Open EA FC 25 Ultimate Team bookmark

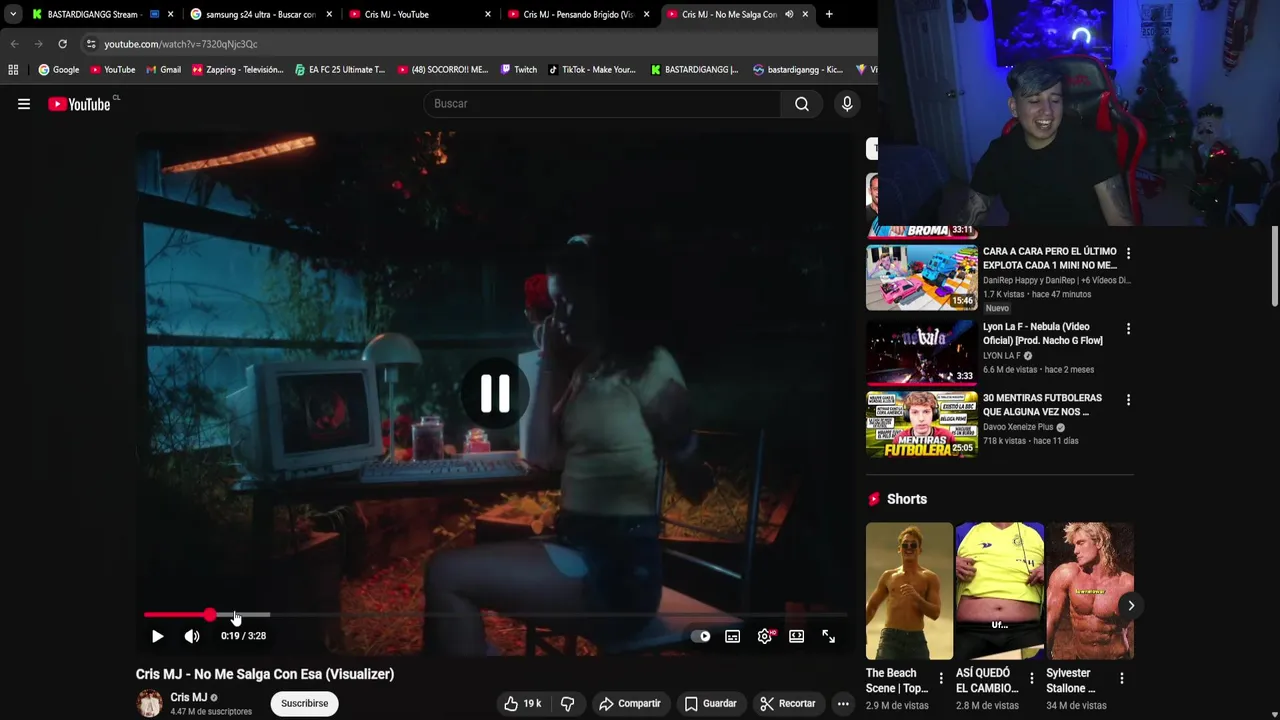(x=340, y=70)
